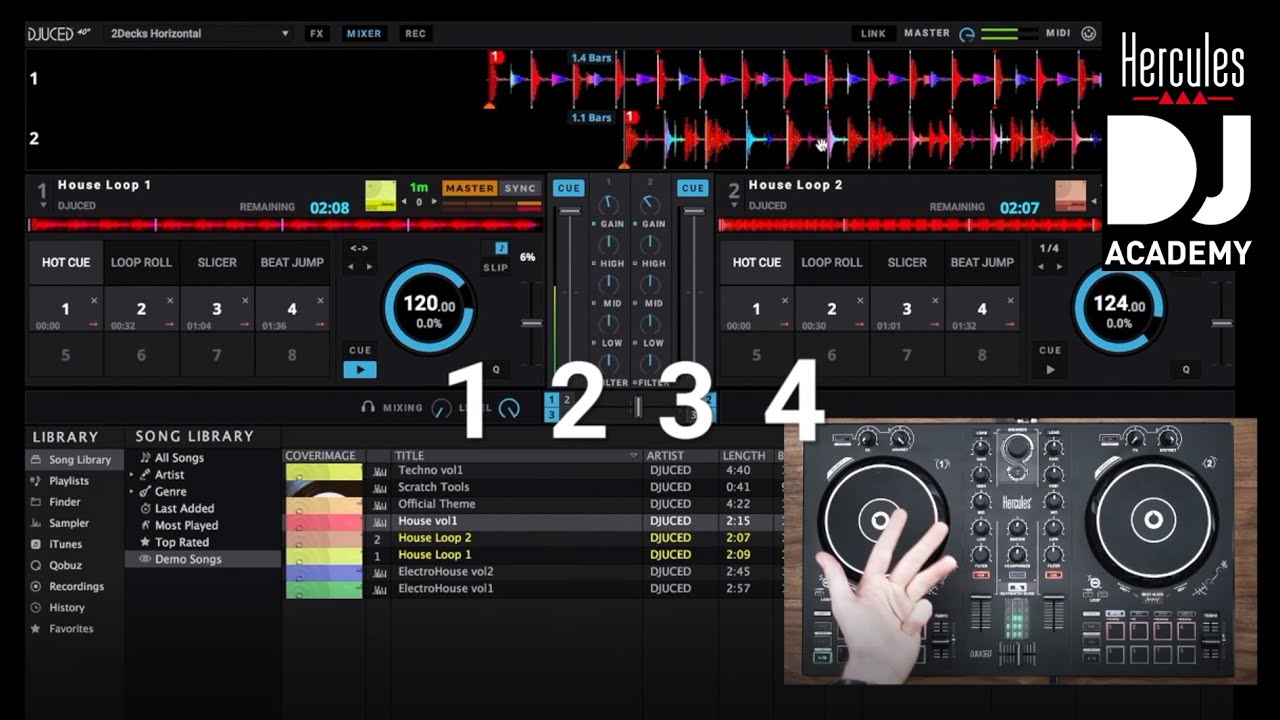Increase deck 1 key shift with right arrow
This screenshot has width=1280, height=720.
coord(433,202)
